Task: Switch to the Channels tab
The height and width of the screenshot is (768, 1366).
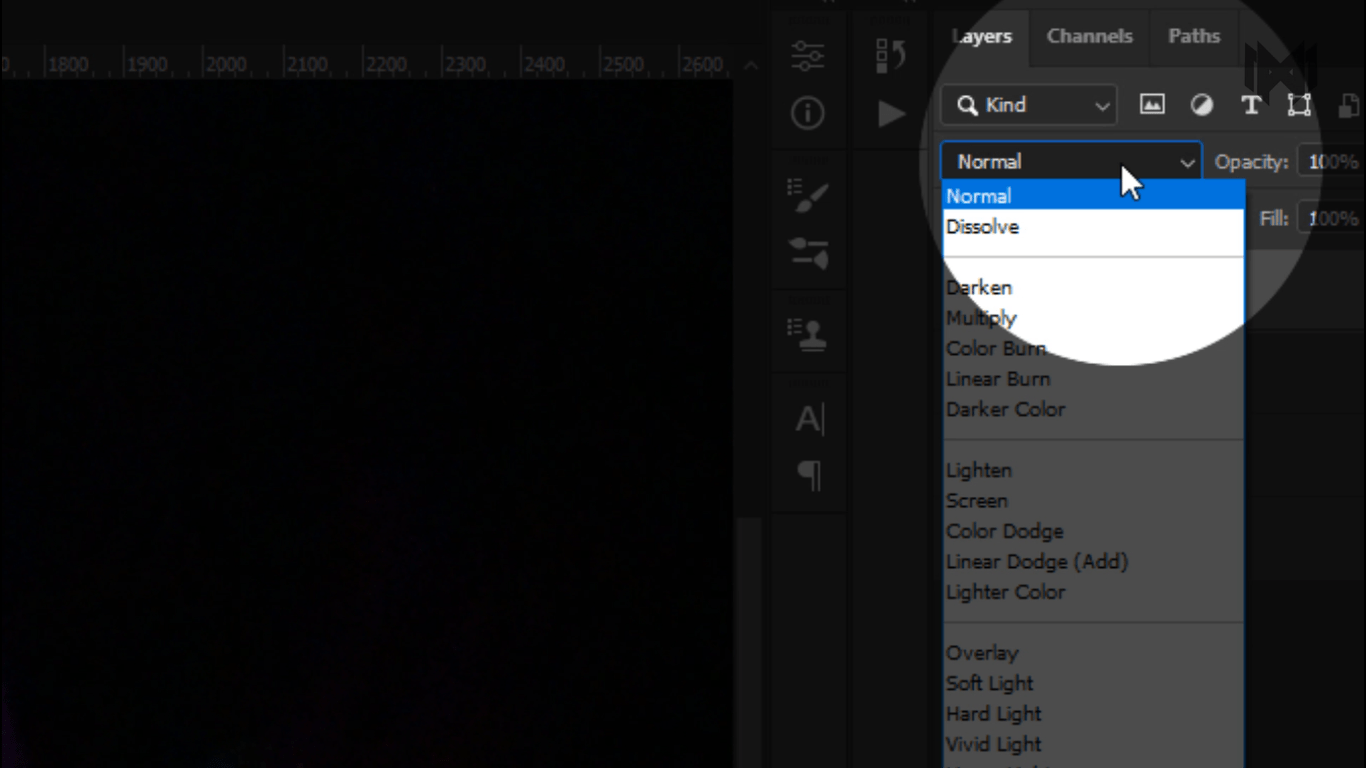Action: 1089,36
